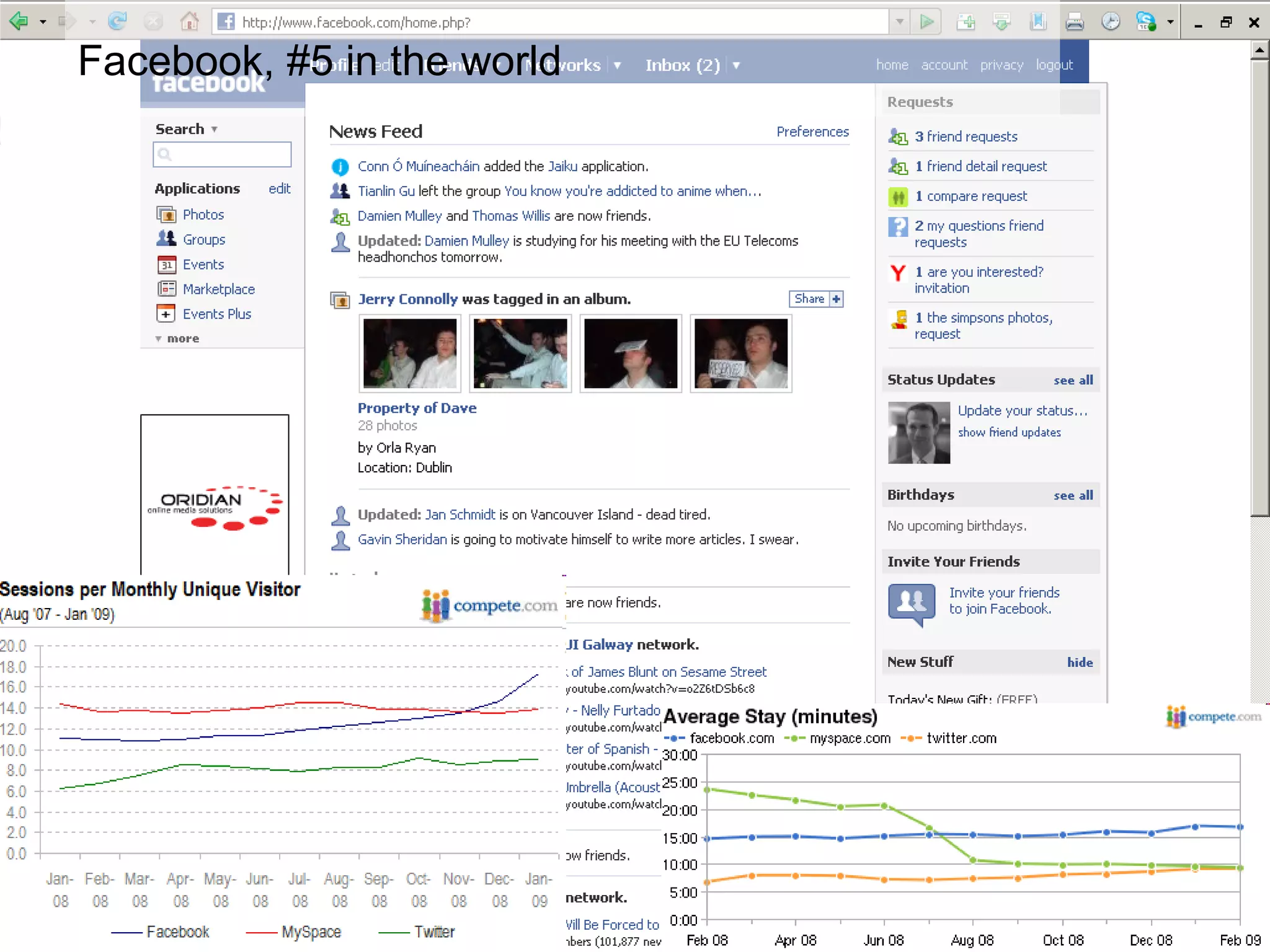Open James Blunt on Sesame Street link
1270x952 pixels.
(667, 672)
